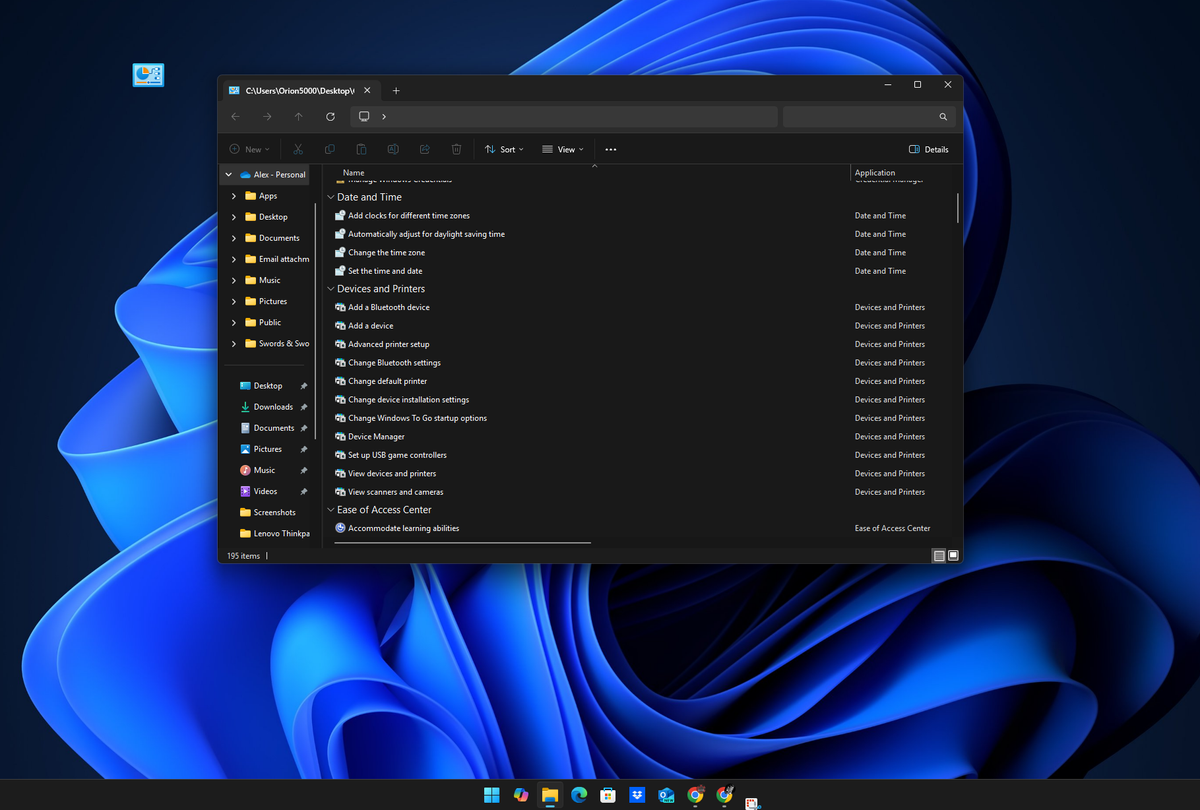This screenshot has height=810, width=1200.
Task: Open the View dropdown menu
Action: 563,149
